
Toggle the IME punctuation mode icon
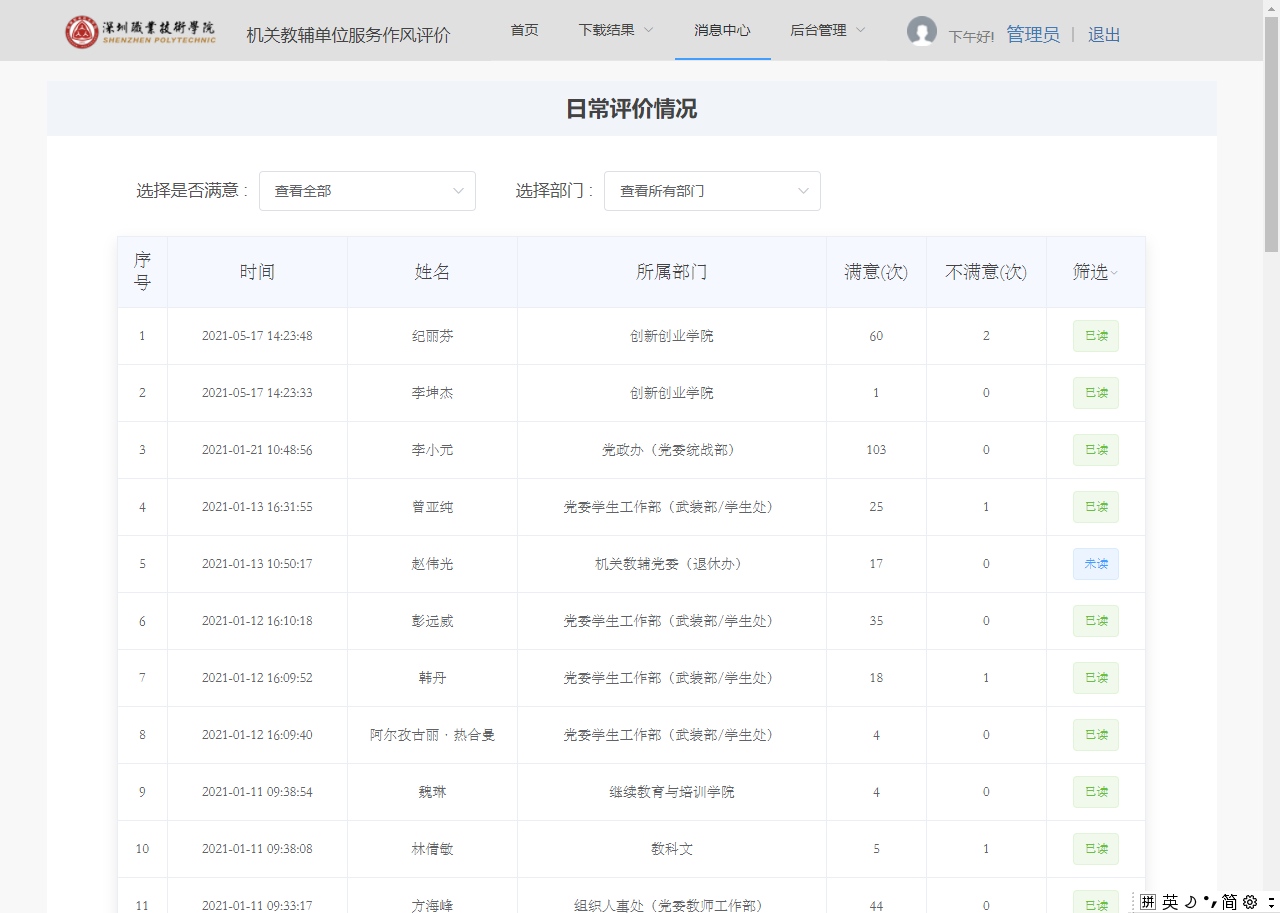click(1209, 902)
